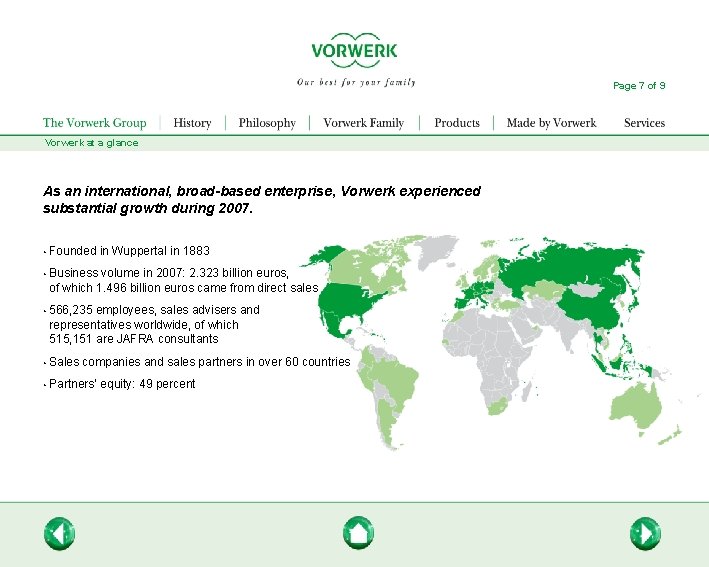
Task: Click the Page 7 of 9 indicator
Action: (639, 85)
